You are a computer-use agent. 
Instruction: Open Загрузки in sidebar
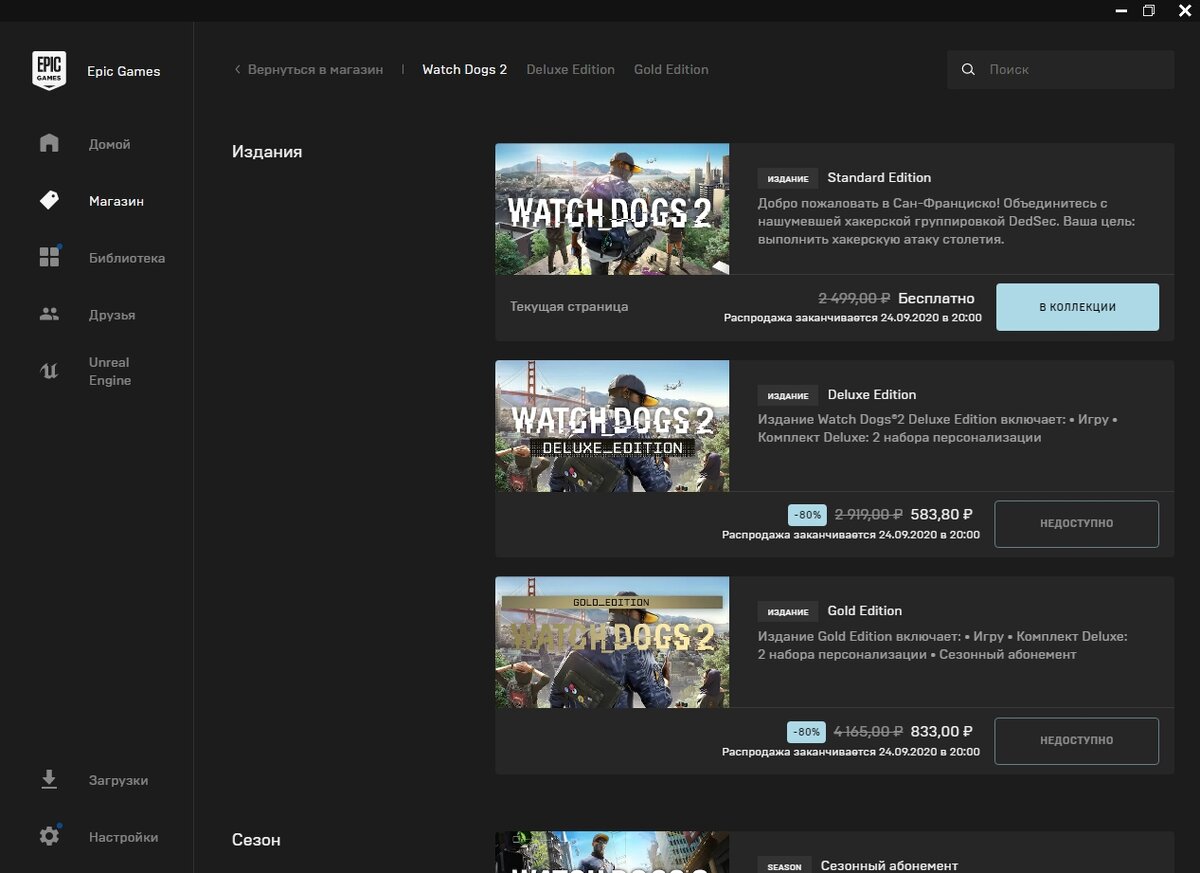tap(118, 780)
